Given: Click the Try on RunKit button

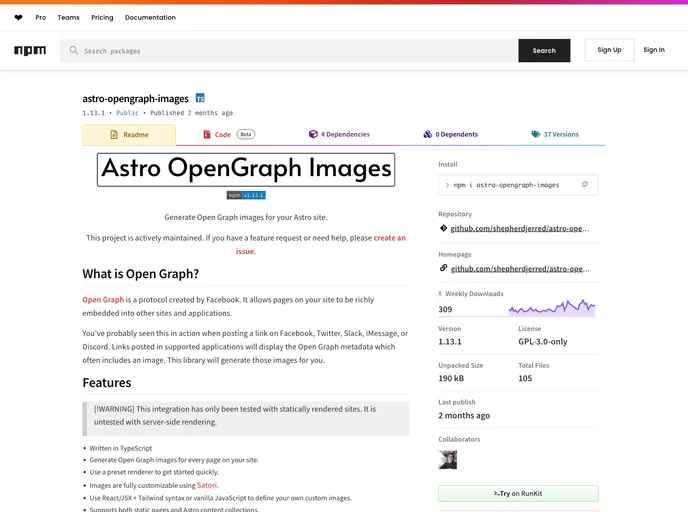Looking at the screenshot, I should coord(518,494).
